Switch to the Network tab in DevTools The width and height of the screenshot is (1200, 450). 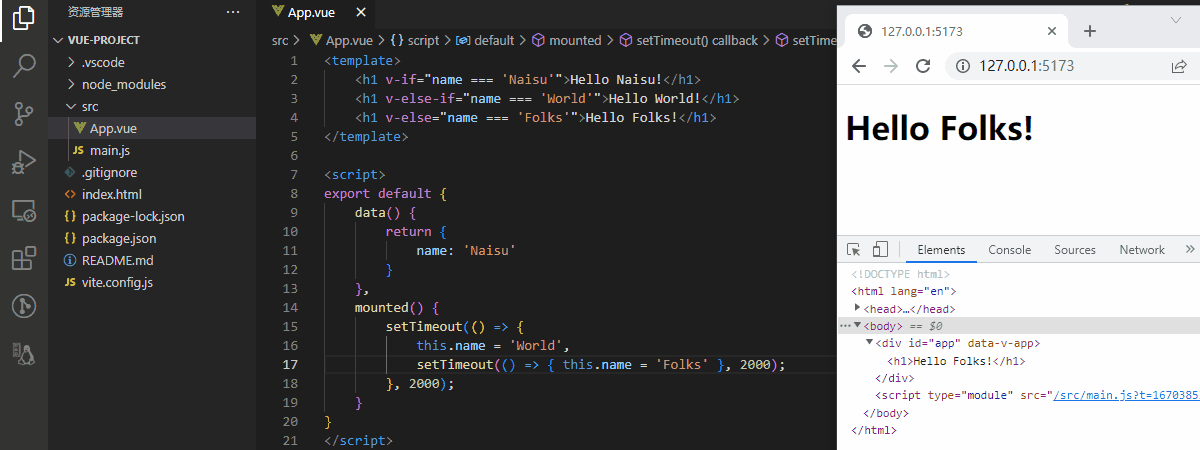(x=1141, y=250)
